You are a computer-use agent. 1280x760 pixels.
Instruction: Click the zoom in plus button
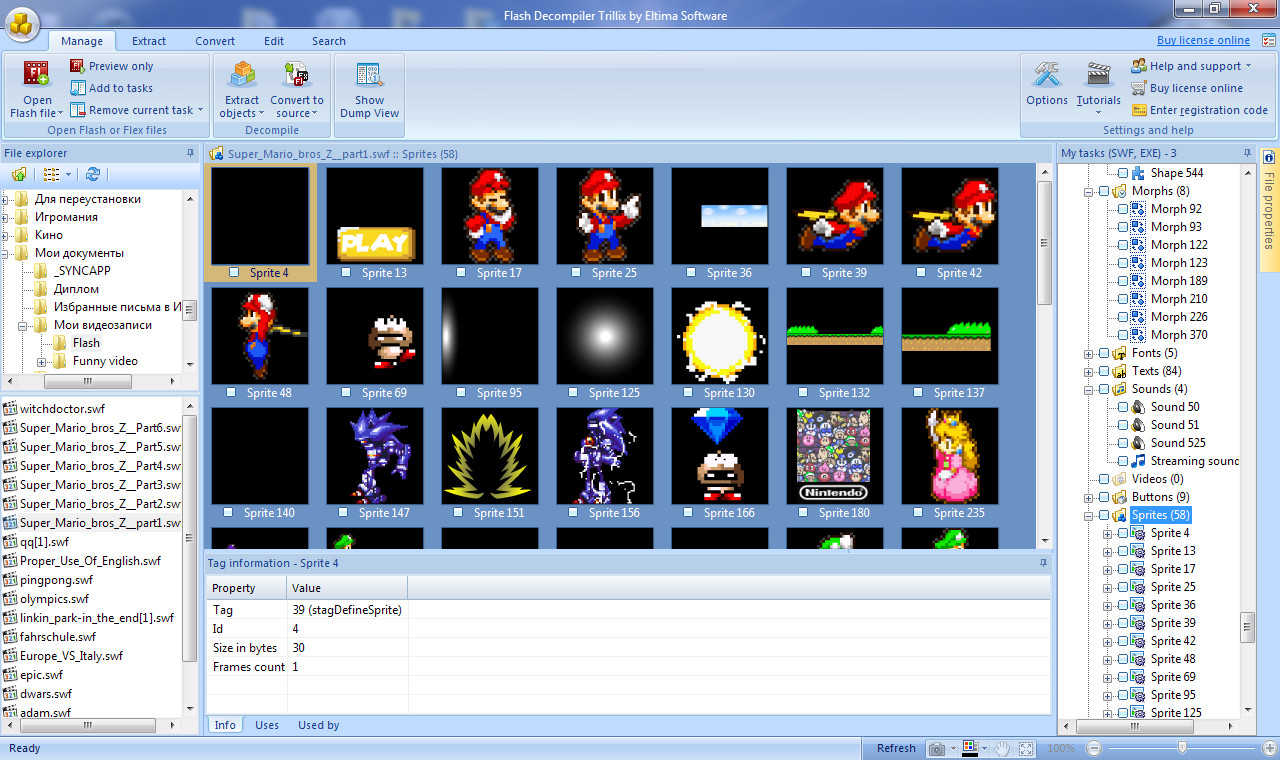click(1271, 748)
